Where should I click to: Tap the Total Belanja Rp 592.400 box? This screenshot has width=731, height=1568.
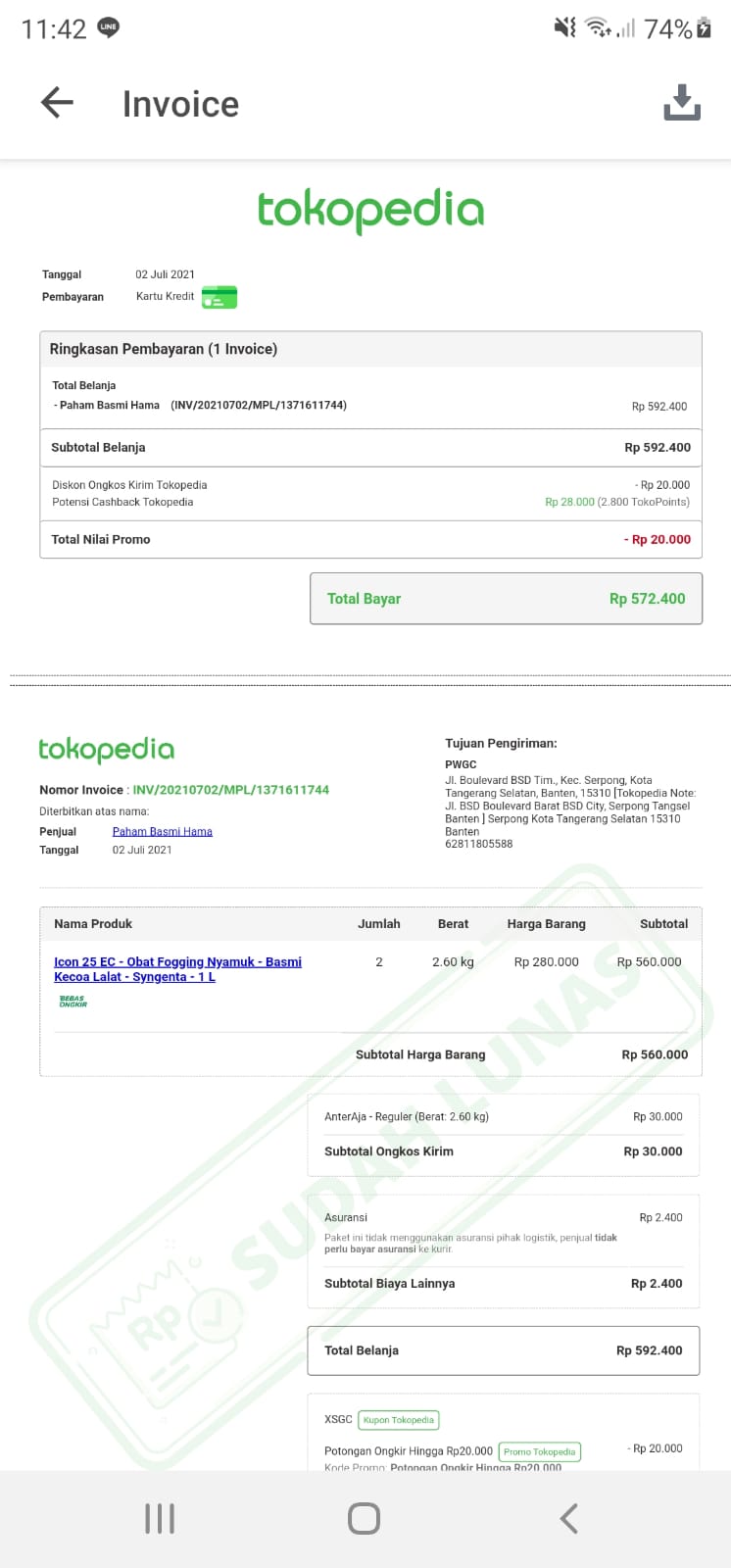(503, 1350)
